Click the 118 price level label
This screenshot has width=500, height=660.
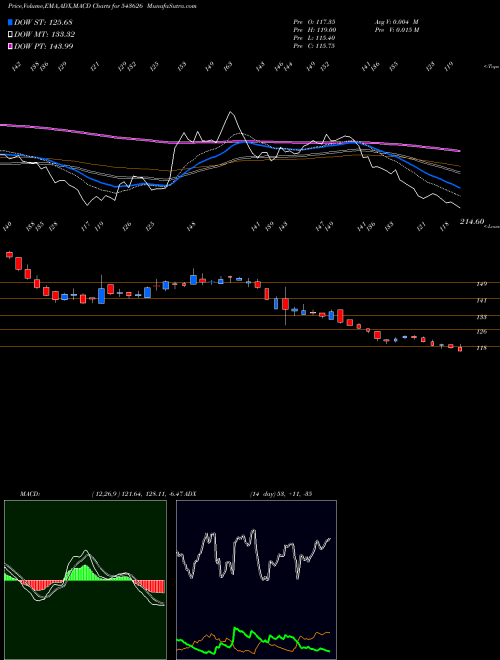pyautogui.click(x=481, y=348)
